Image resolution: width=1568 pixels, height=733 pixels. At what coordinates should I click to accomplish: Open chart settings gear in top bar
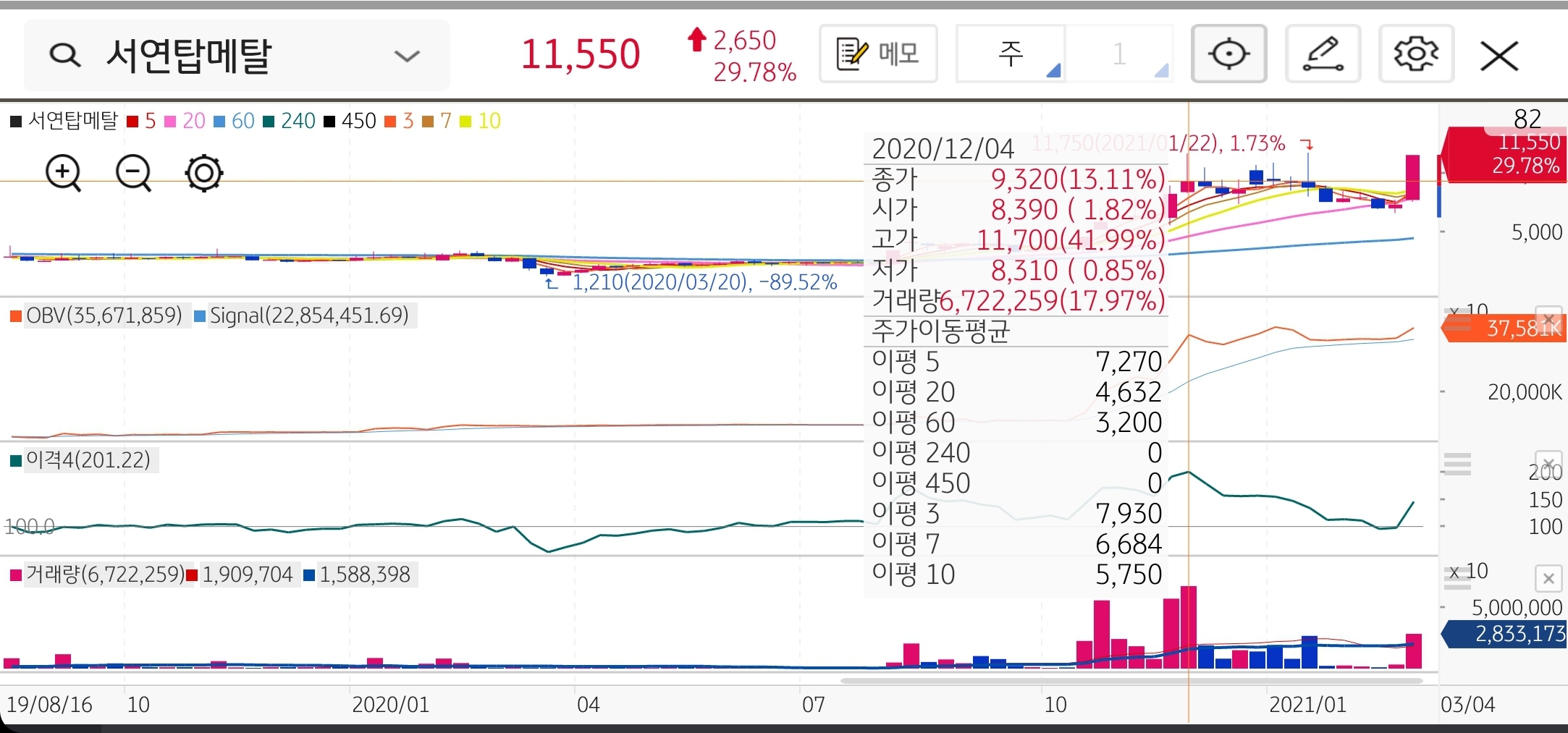pos(1416,54)
